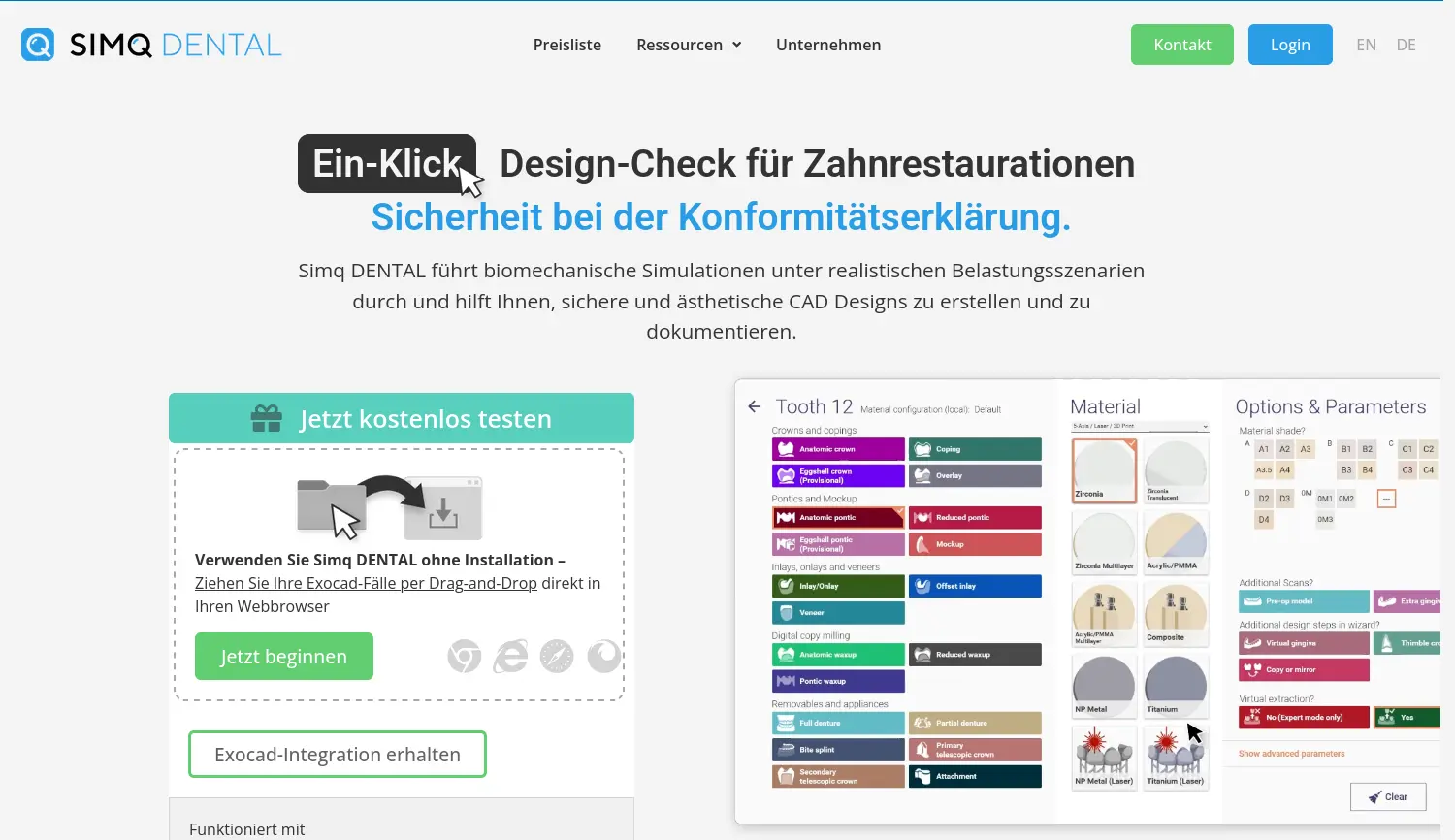Viewport: 1455px width, 840px height.
Task: Select the Zirconia material tile
Action: point(1104,470)
